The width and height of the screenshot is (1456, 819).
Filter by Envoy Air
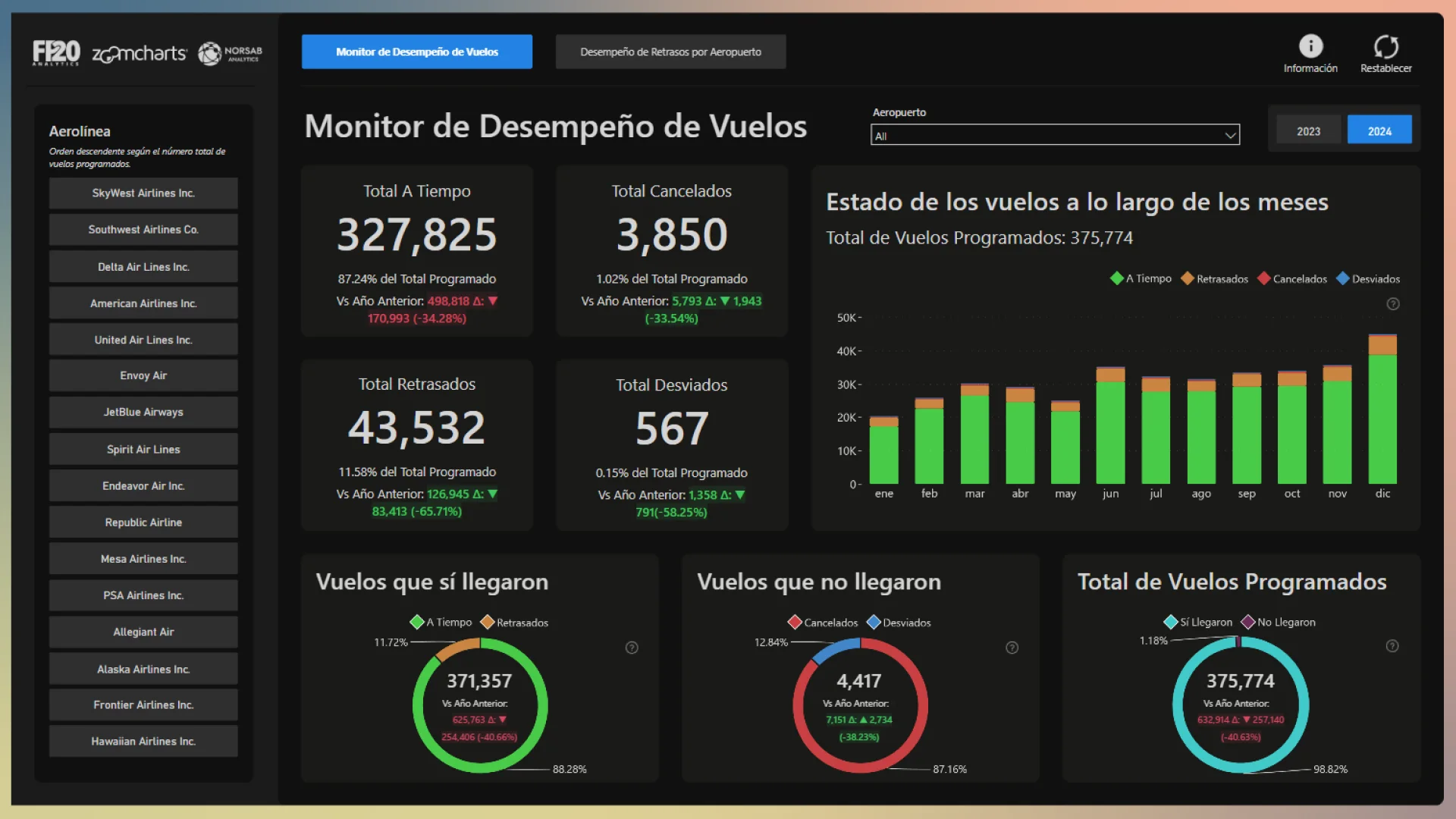tap(143, 375)
